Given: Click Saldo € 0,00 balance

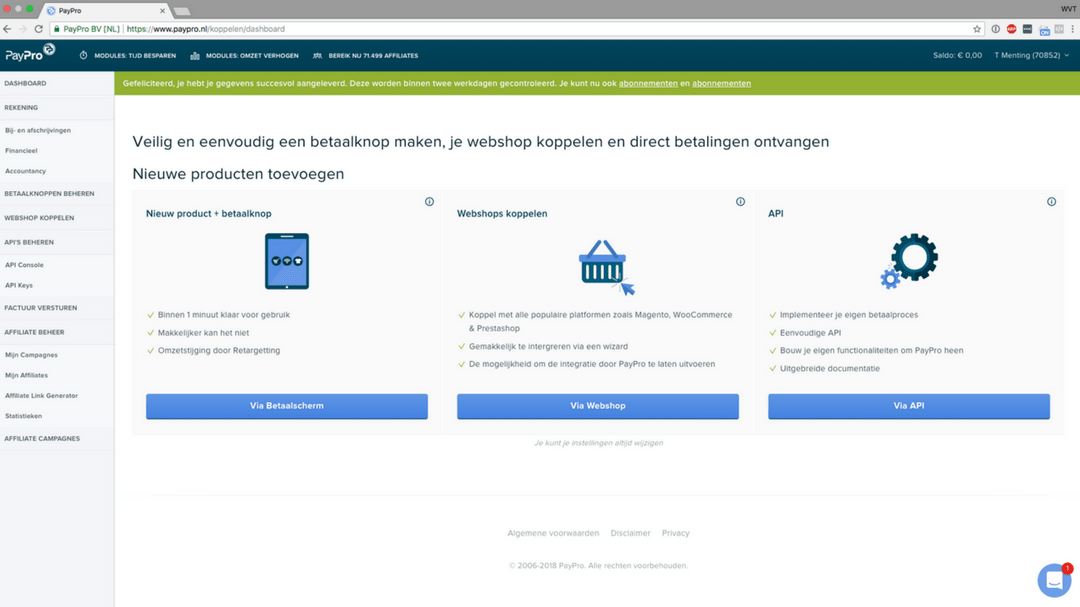Looking at the screenshot, I should [957, 55].
